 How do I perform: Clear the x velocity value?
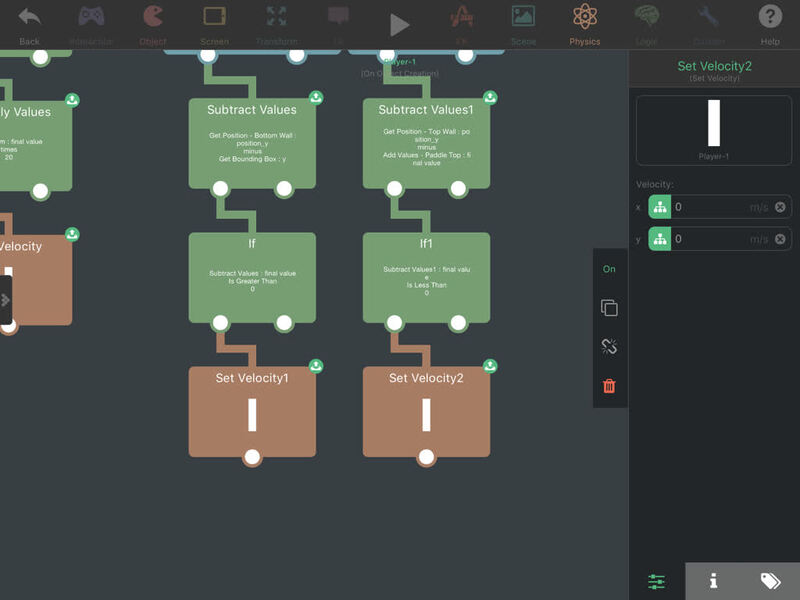point(780,207)
